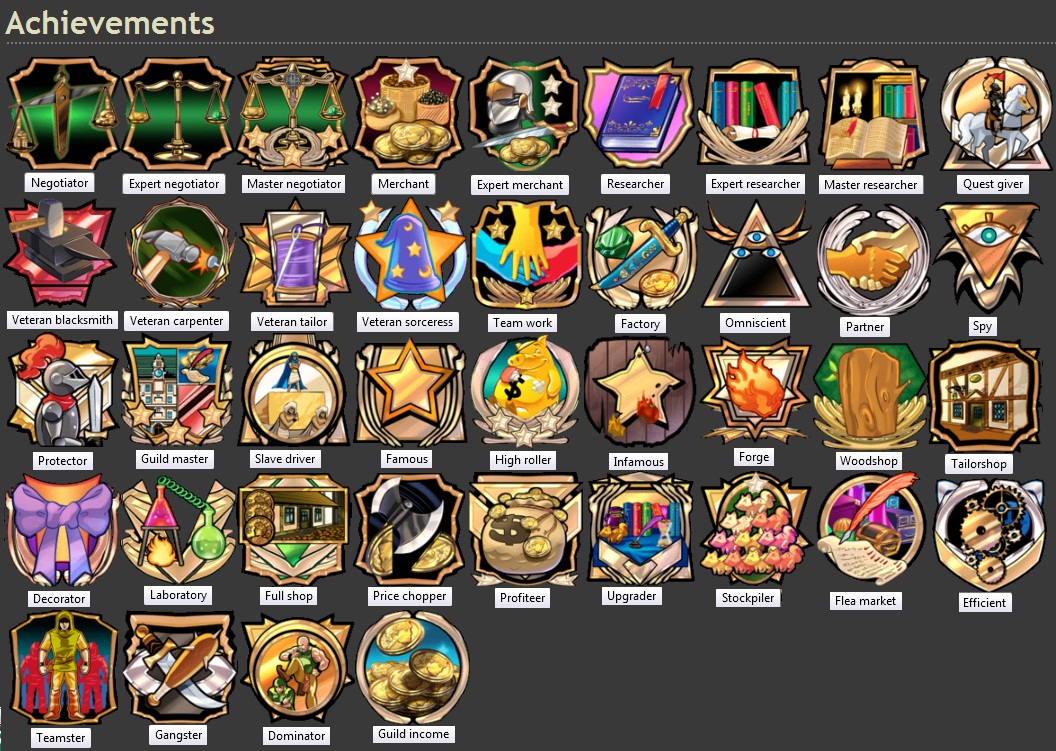Select the Gangster crossed weapons badge

point(179,668)
